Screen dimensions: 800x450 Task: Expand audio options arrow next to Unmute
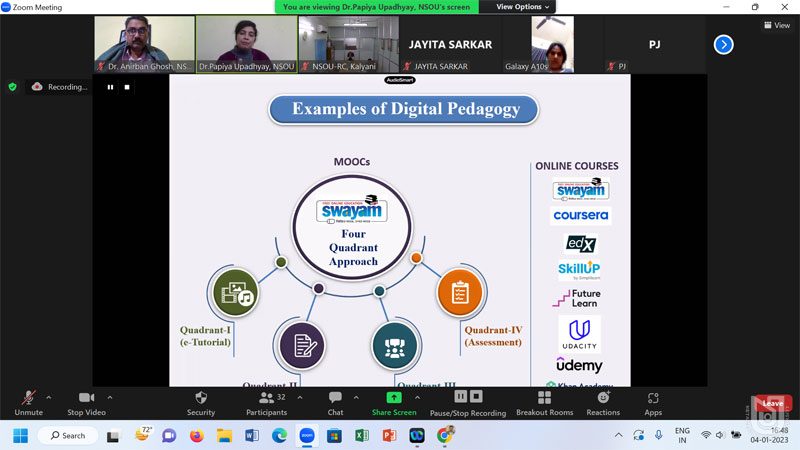click(49, 397)
